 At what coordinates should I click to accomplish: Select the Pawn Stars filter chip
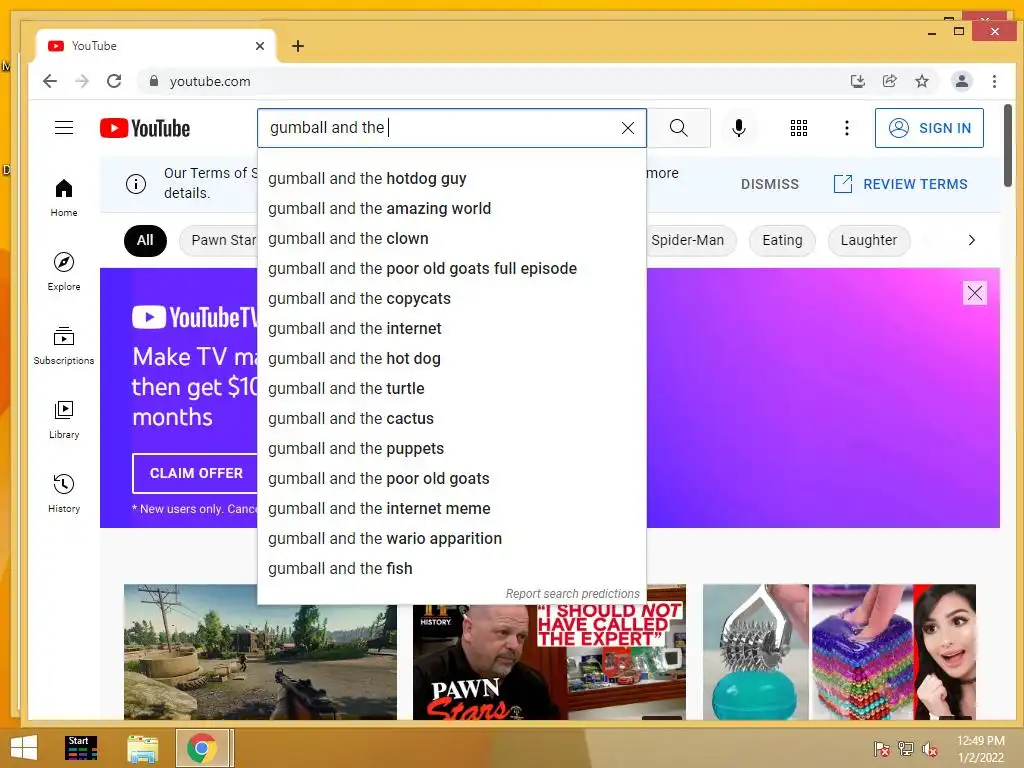(x=219, y=240)
